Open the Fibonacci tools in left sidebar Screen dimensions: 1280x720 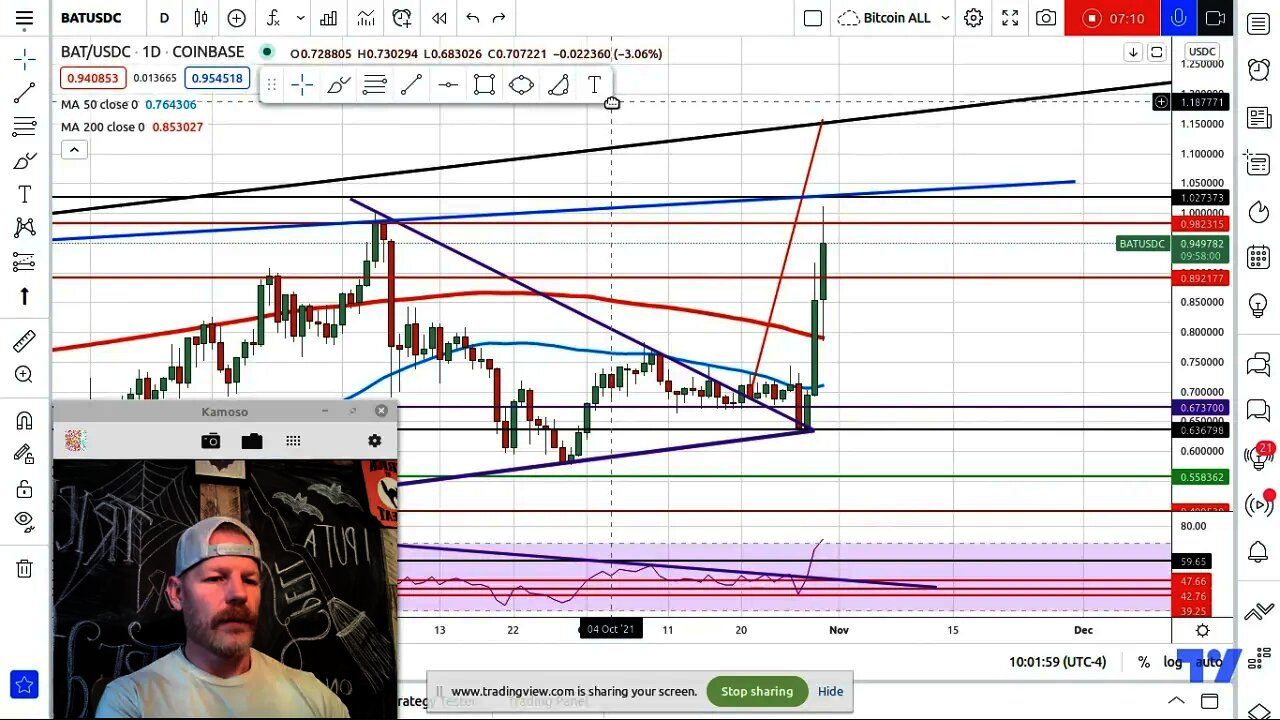click(x=25, y=127)
